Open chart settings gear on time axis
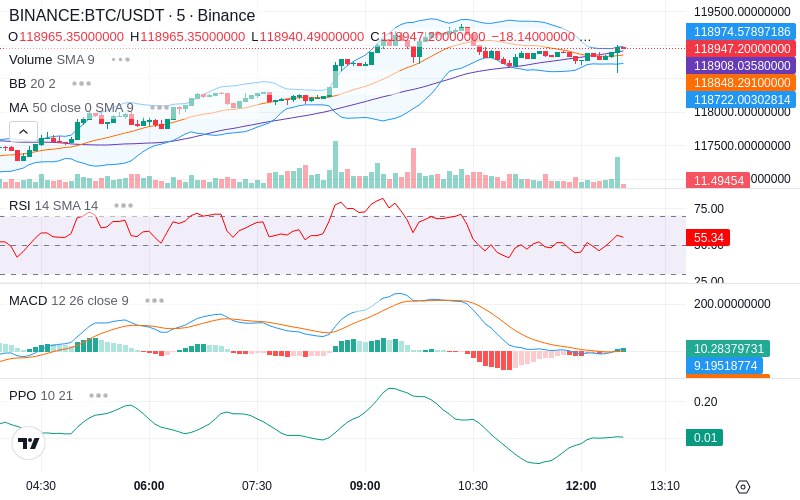800x500 pixels. pos(743,487)
